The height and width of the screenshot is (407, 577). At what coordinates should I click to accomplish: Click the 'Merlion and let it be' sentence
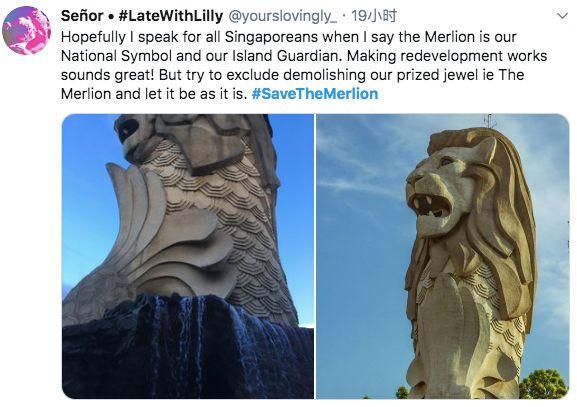pyautogui.click(x=154, y=93)
